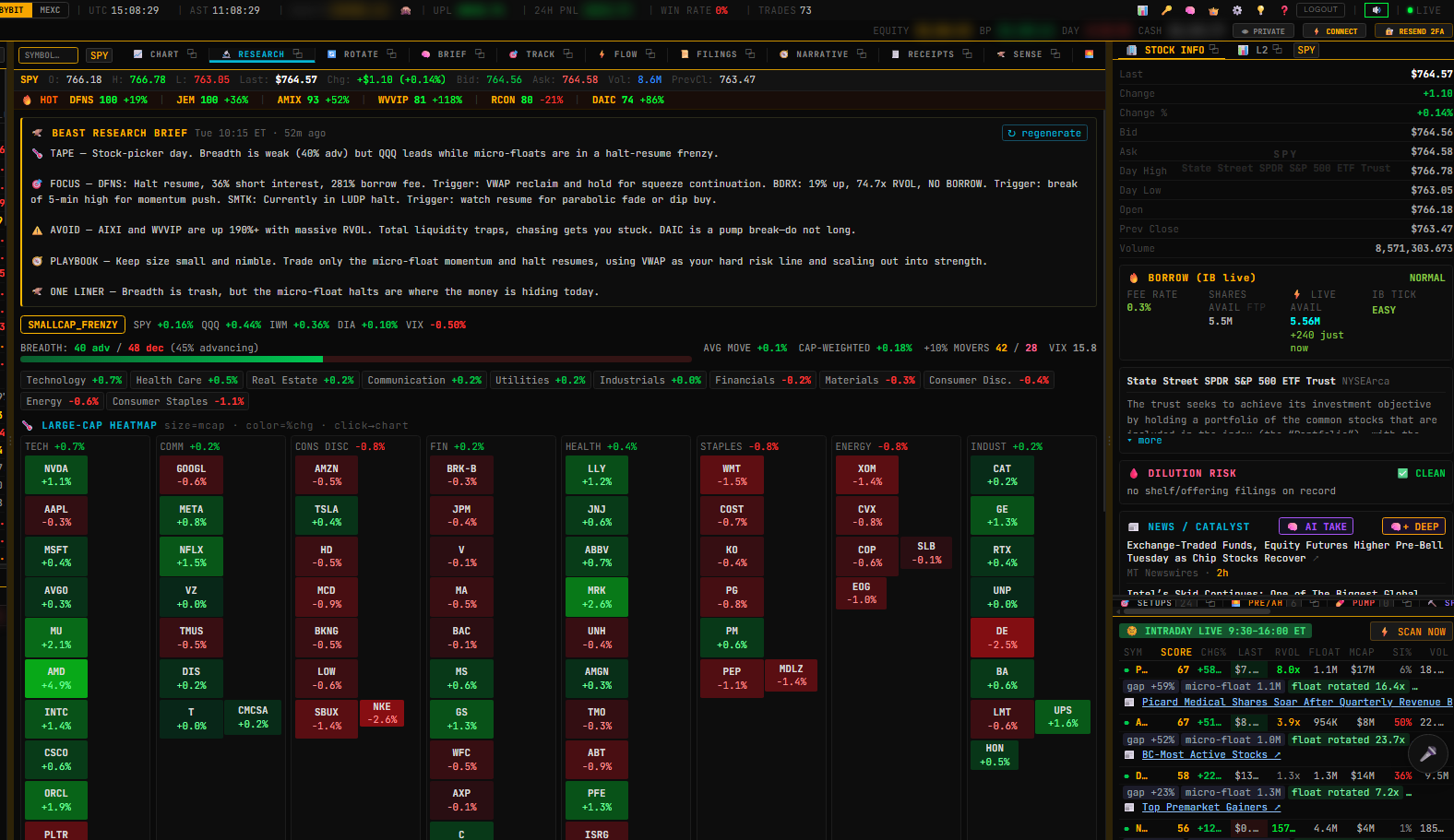The width and height of the screenshot is (1454, 840).
Task: Pop out the ROTATE tab window icon
Action: pos(391,53)
